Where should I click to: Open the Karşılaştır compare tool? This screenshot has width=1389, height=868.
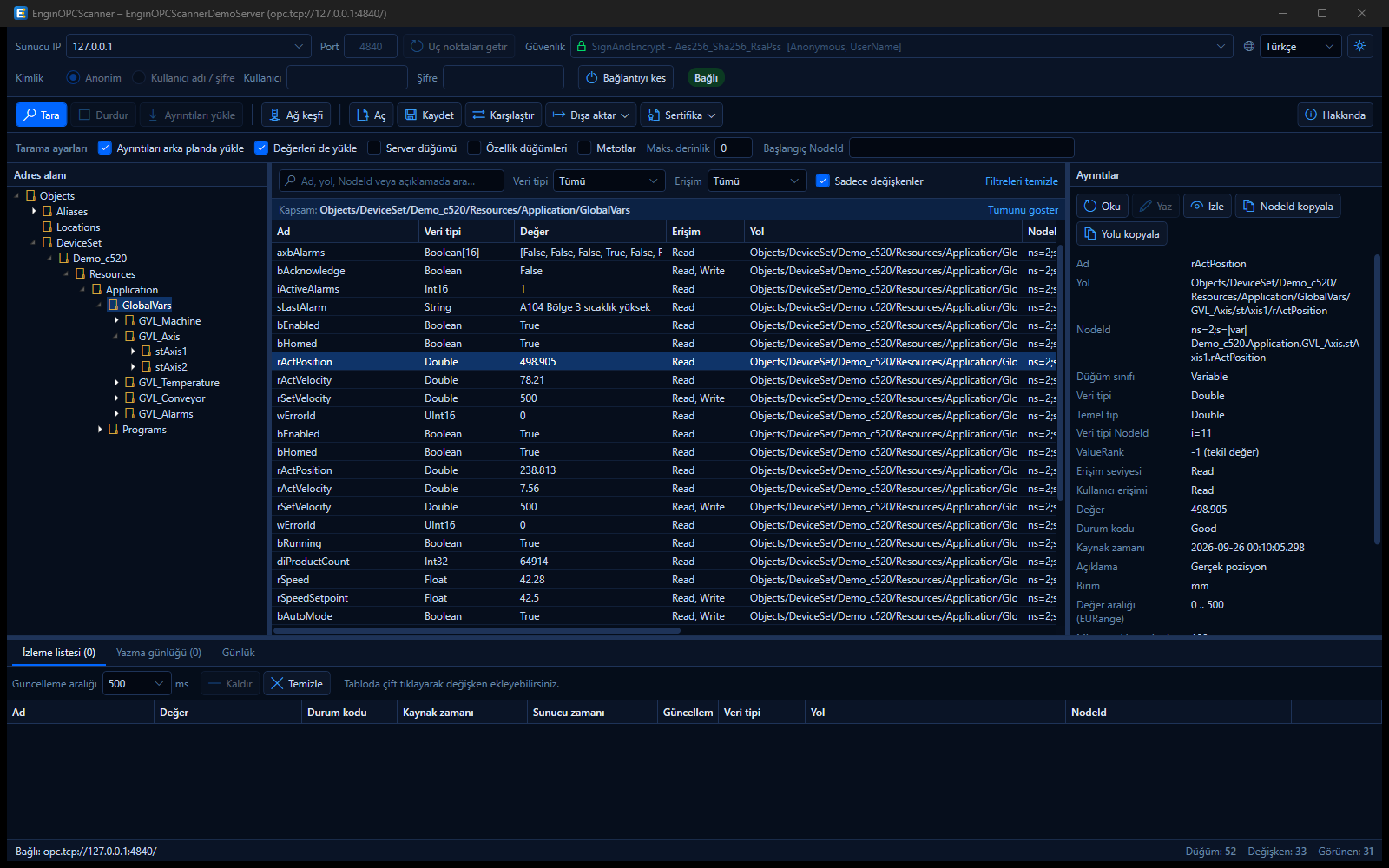click(x=504, y=115)
